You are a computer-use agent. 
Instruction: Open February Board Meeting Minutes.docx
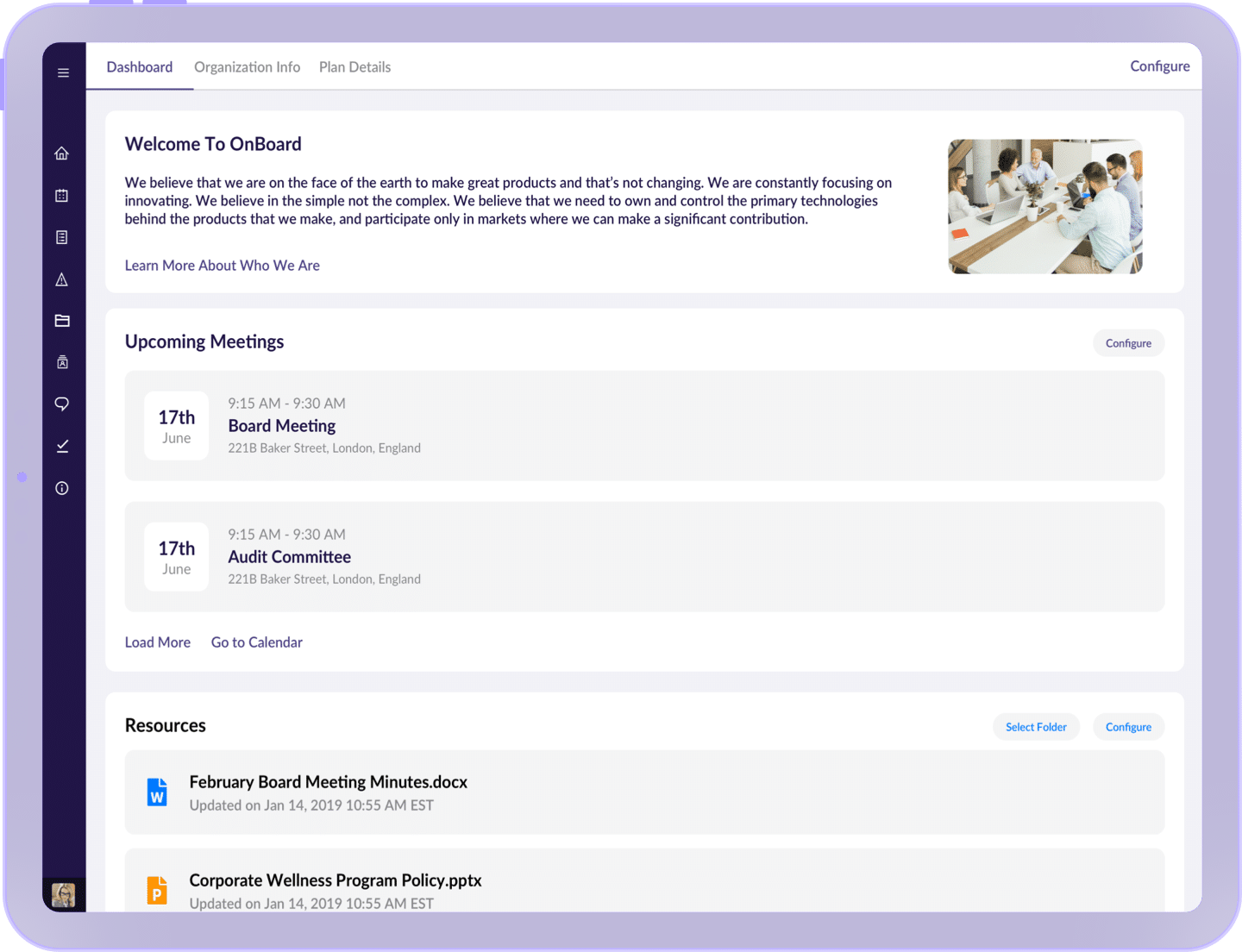point(328,782)
